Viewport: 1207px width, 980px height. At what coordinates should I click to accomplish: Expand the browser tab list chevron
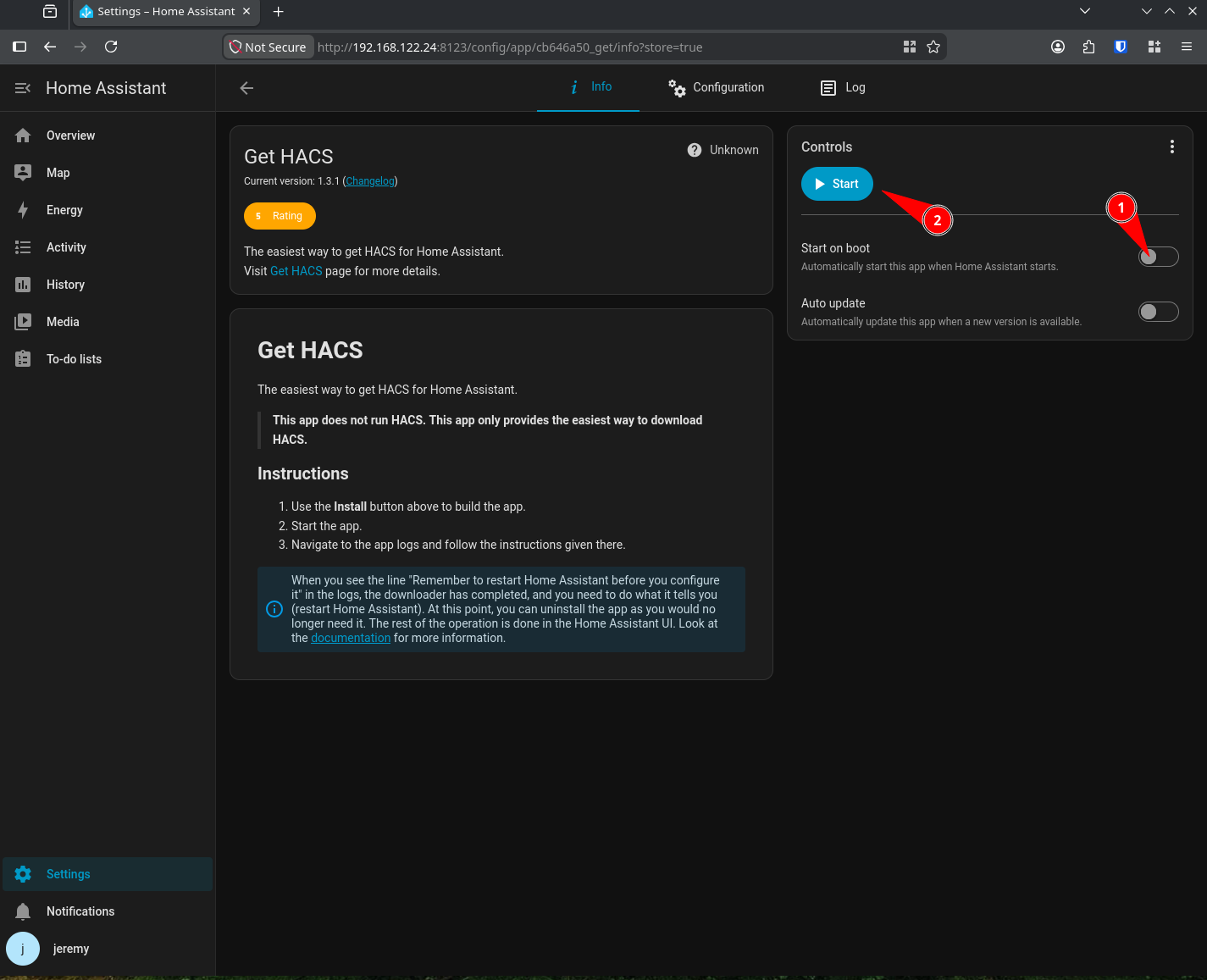click(1085, 11)
